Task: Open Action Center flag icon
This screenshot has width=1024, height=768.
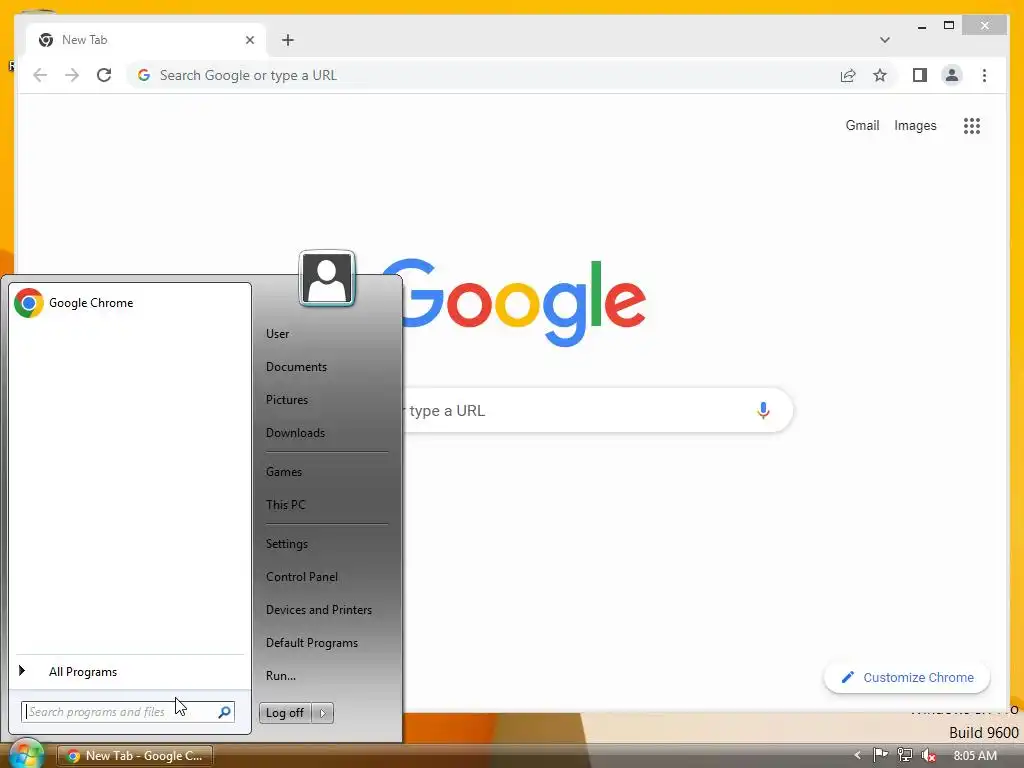Action: click(x=880, y=756)
